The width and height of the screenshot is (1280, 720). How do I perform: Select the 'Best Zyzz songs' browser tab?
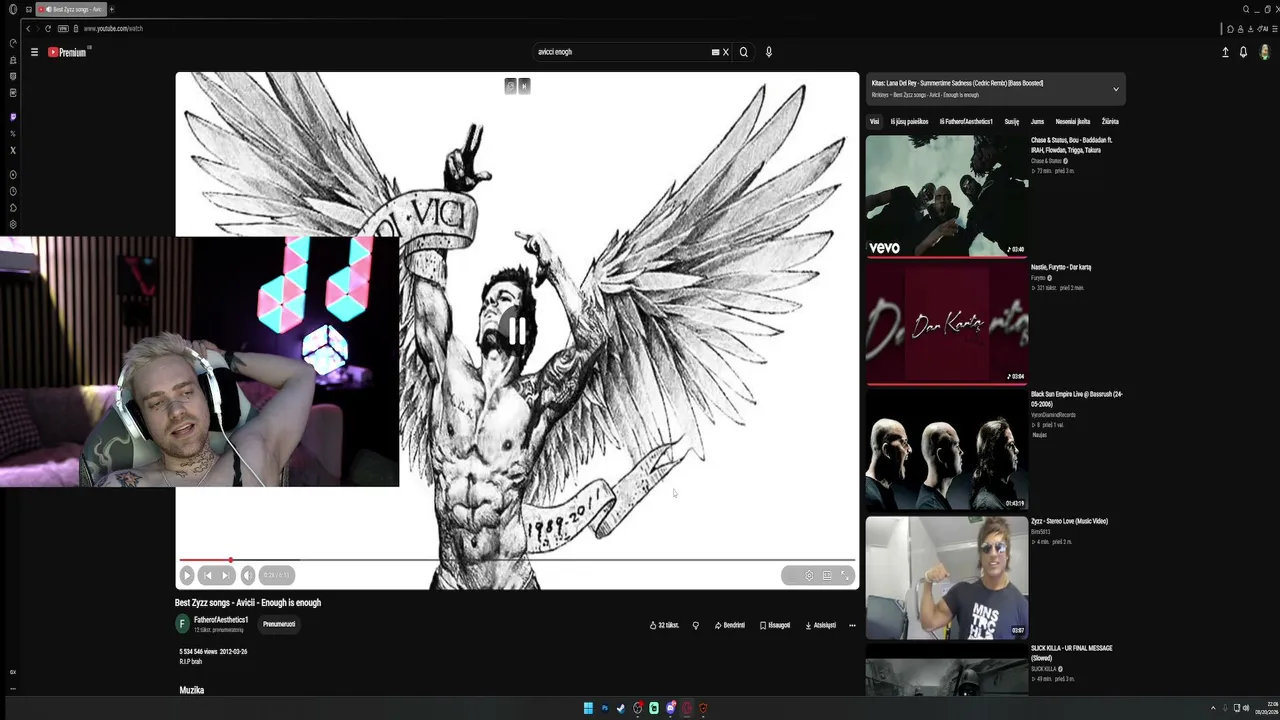click(x=70, y=9)
